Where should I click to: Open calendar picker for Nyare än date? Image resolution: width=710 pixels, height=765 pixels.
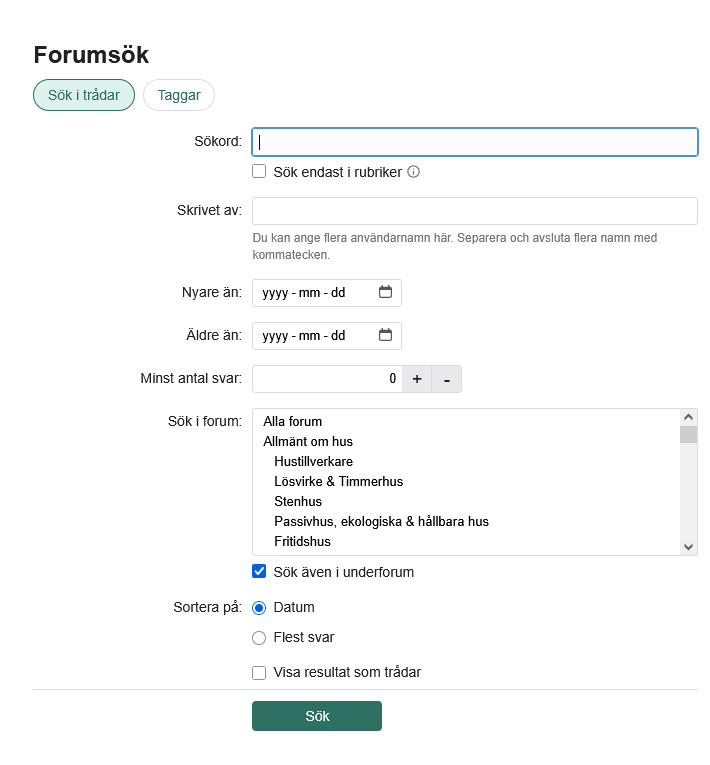[x=386, y=293]
